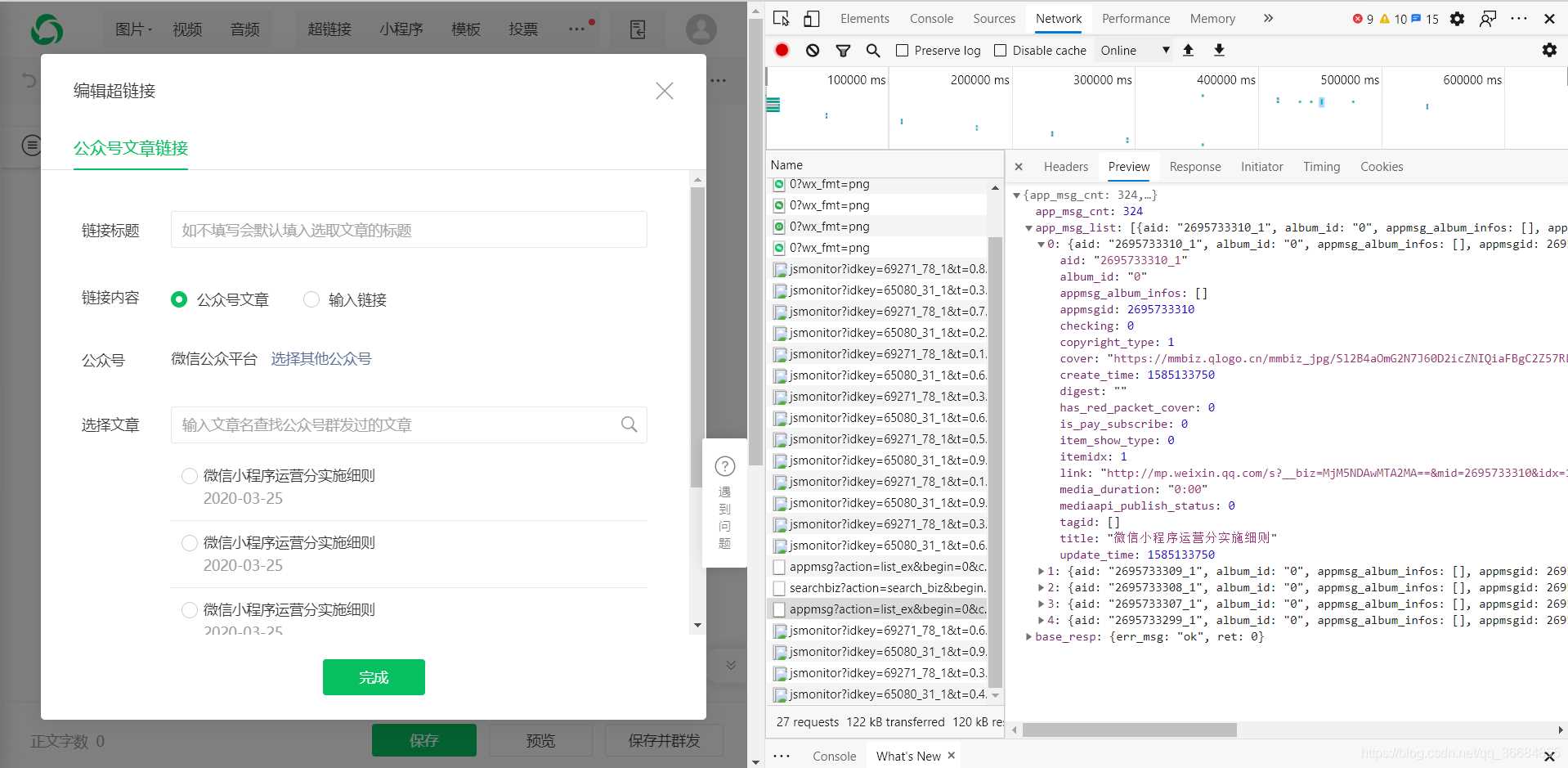Screen dimensions: 1568x768
Task: Open the Online throttling dropdown
Action: tap(1135, 51)
